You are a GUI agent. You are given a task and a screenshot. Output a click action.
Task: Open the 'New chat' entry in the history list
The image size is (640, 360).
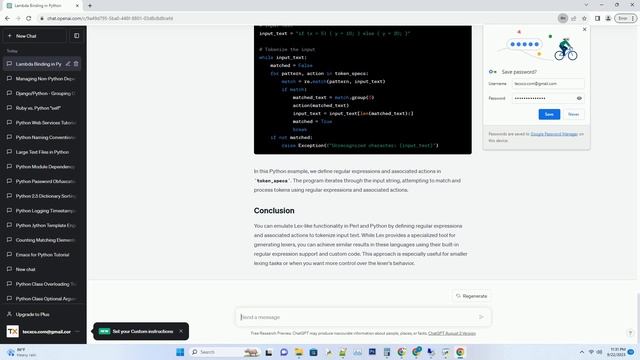(x=42, y=269)
